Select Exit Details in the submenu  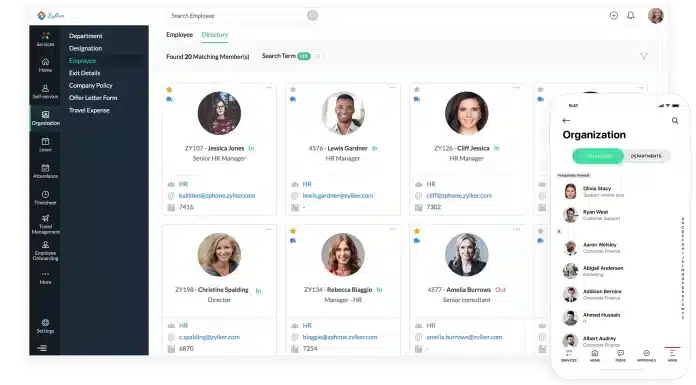[84, 73]
